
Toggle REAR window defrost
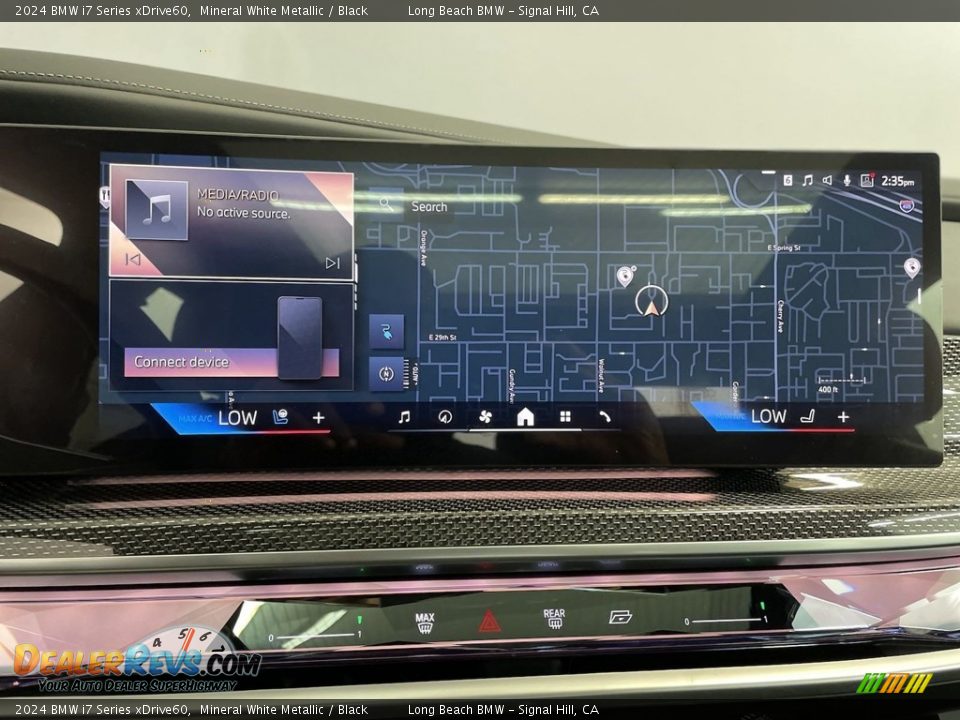pos(554,618)
